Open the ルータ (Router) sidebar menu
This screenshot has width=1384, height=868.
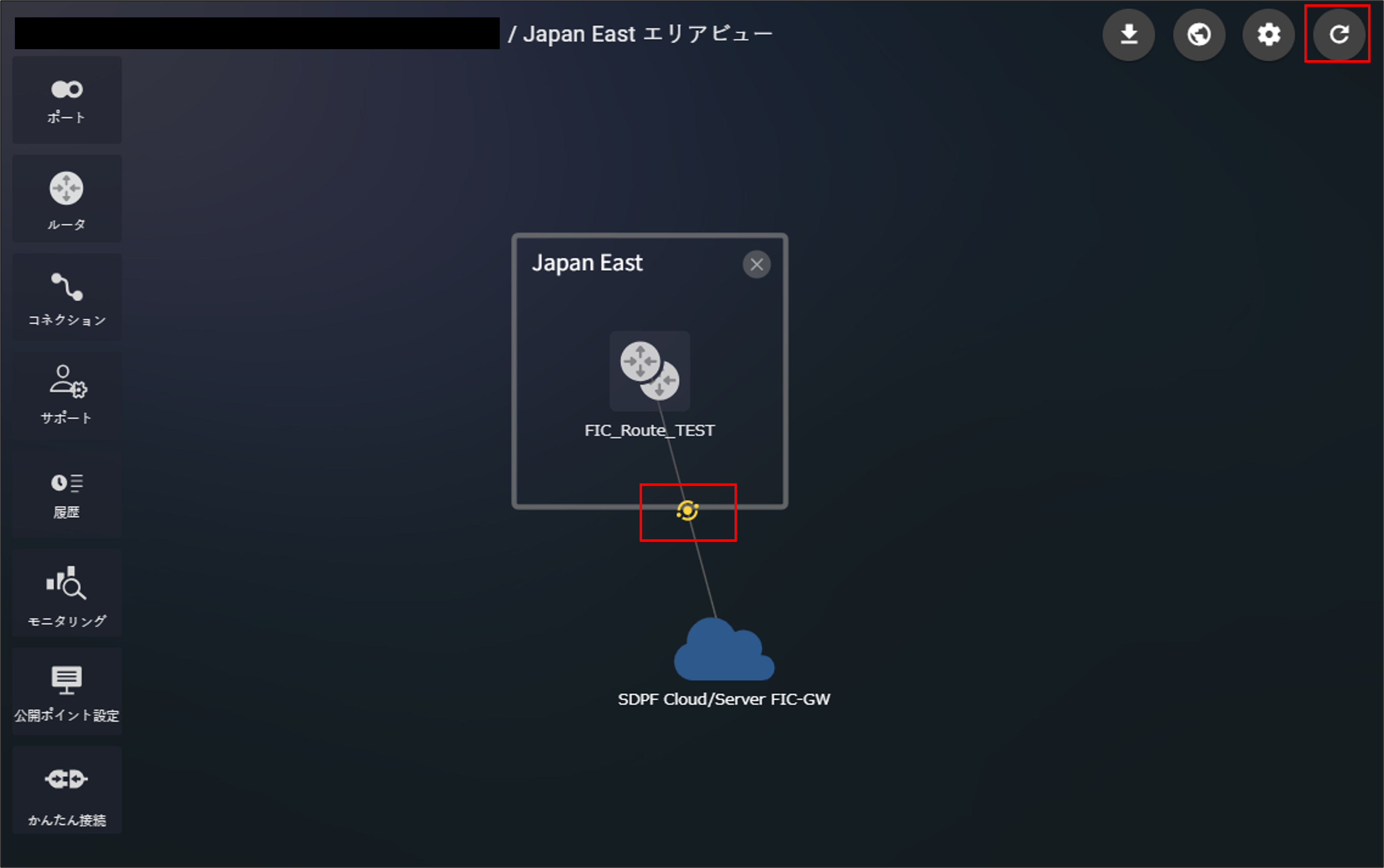coord(67,199)
